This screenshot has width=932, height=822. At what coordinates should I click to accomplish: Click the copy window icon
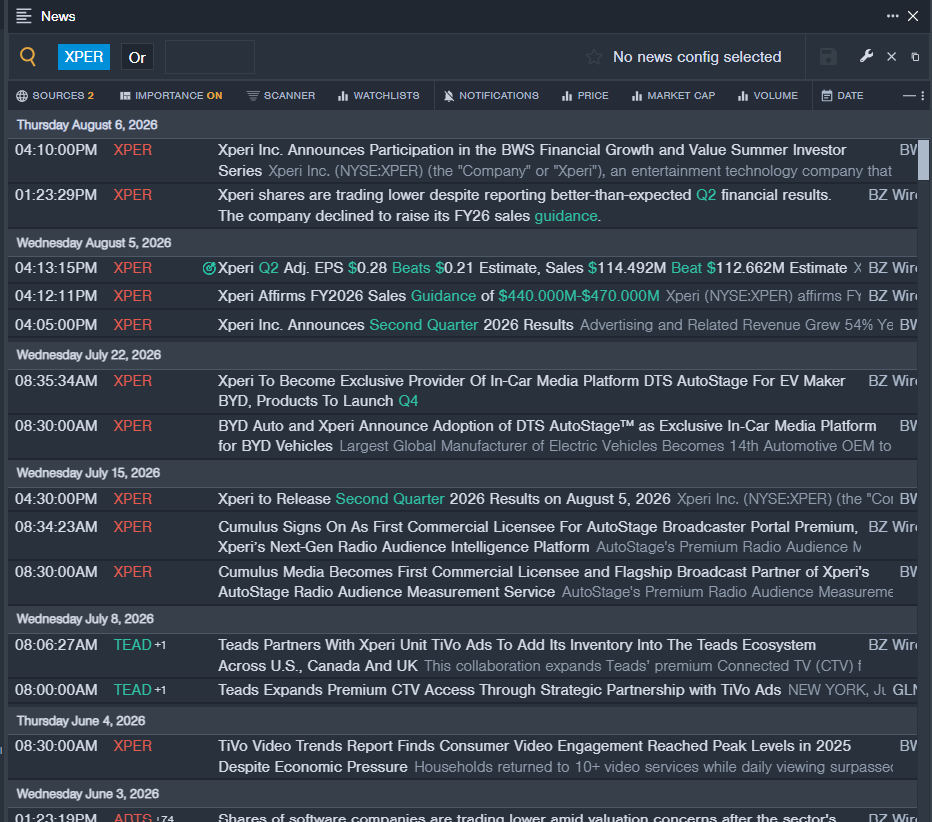click(x=915, y=57)
